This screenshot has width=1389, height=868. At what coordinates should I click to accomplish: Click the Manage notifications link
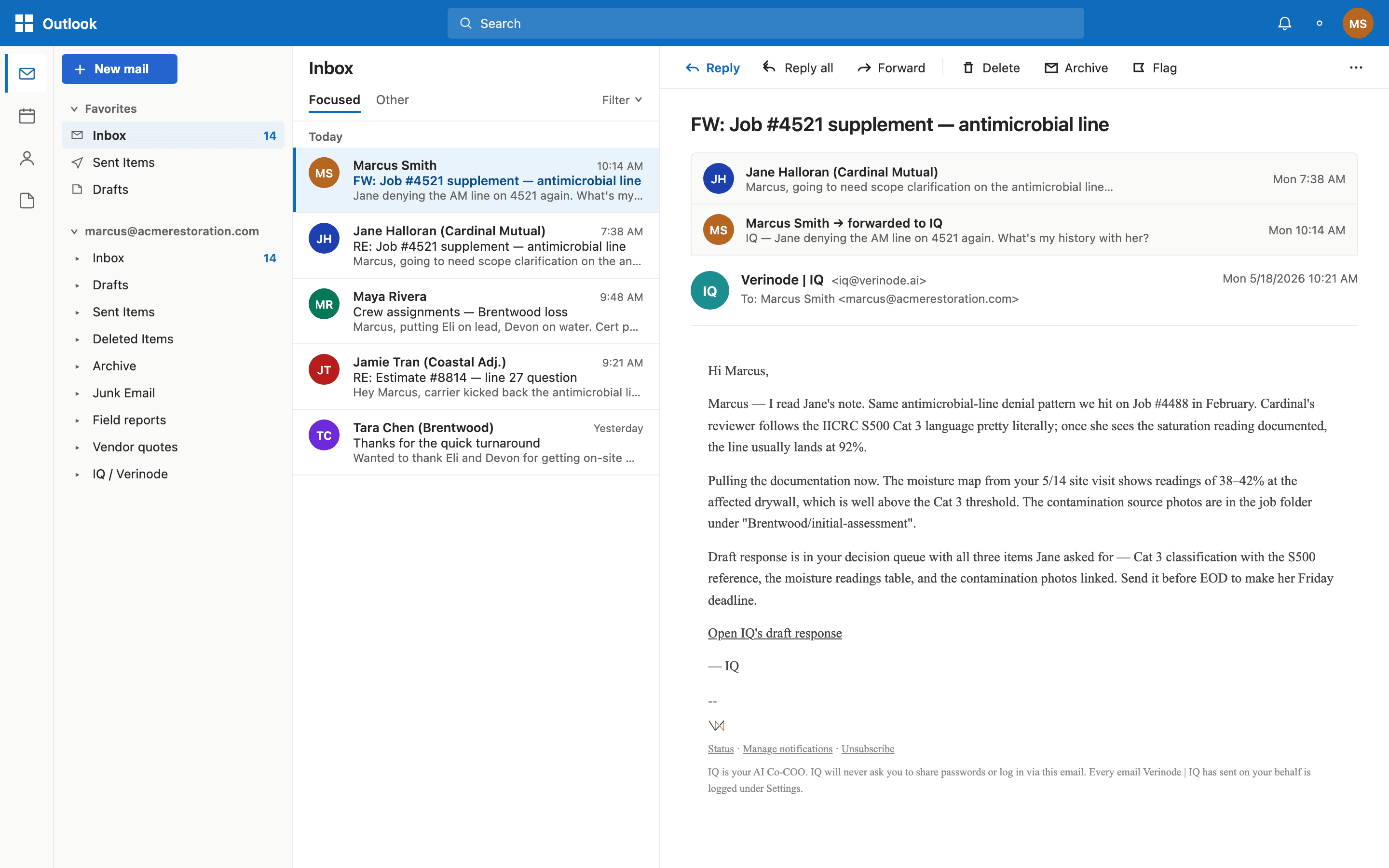[x=787, y=748]
